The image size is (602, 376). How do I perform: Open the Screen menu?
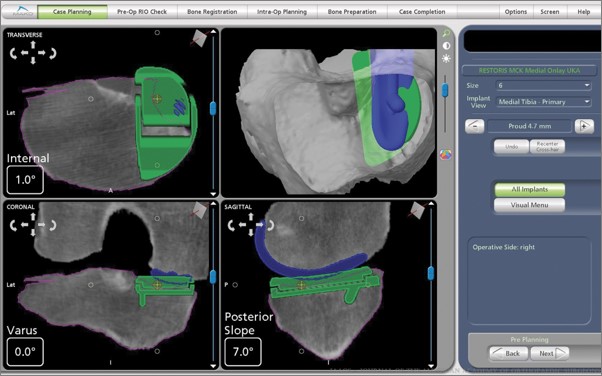tap(550, 12)
